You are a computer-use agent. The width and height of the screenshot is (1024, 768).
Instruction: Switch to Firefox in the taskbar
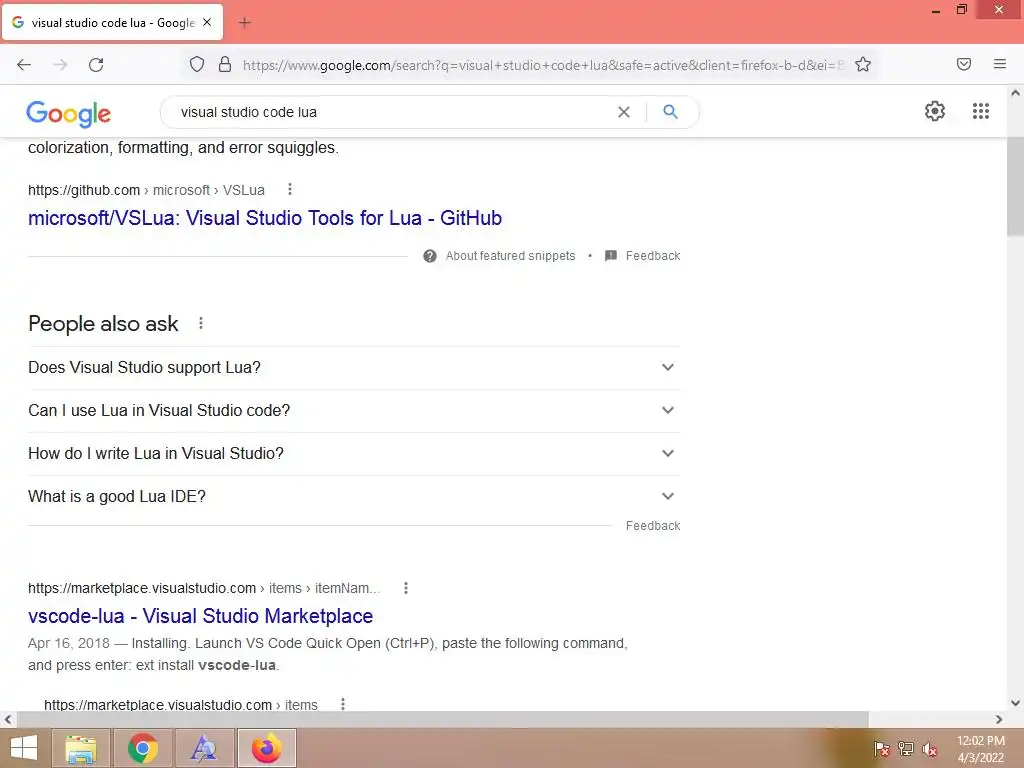[266, 748]
